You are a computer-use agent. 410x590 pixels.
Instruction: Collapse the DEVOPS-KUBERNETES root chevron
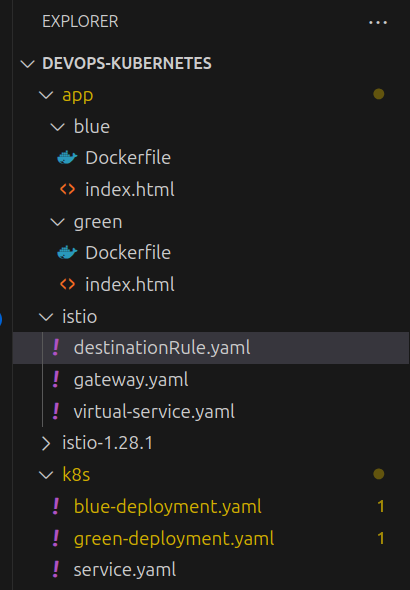click(x=28, y=64)
